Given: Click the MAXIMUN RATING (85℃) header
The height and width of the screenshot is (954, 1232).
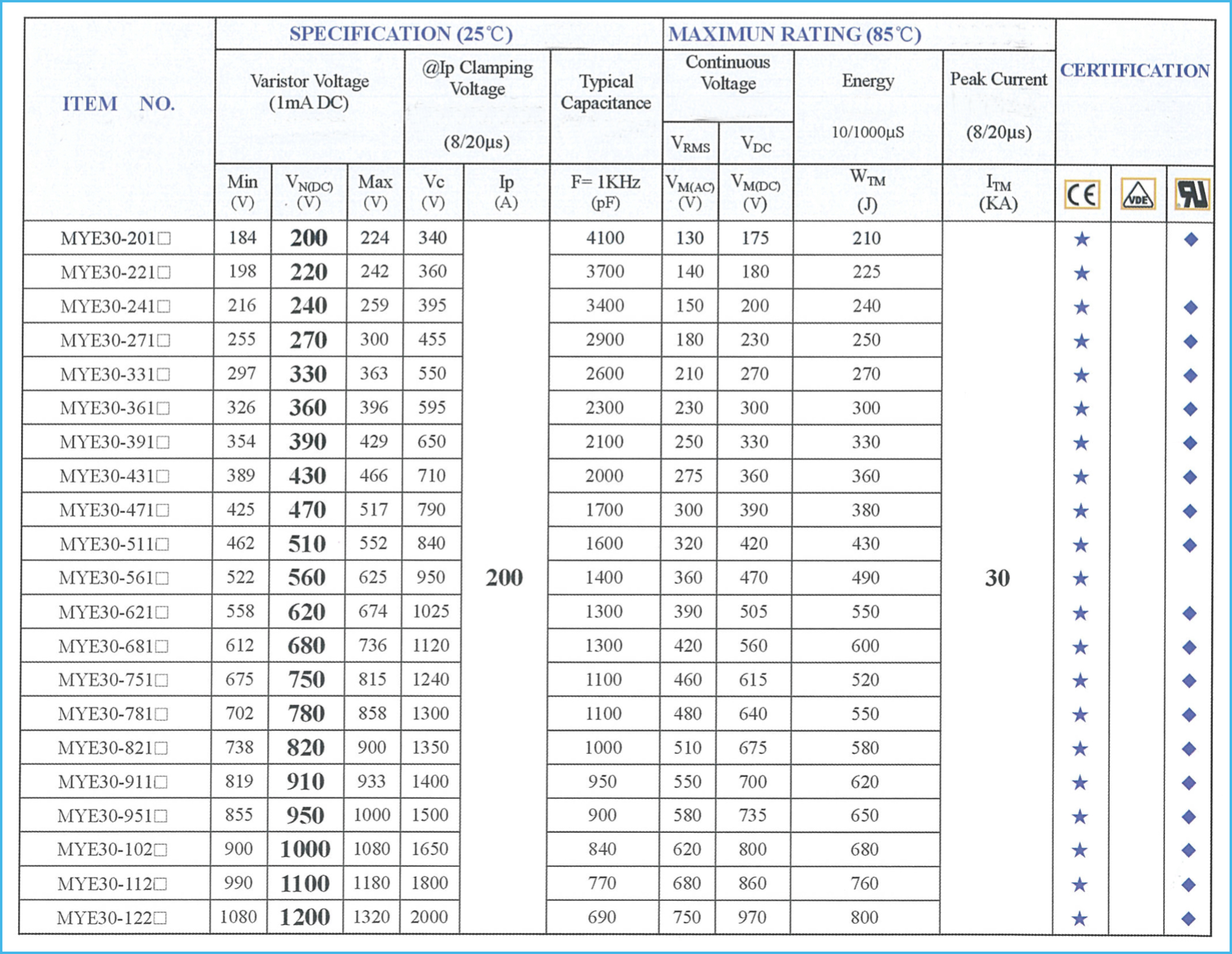Looking at the screenshot, I should pos(794,35).
